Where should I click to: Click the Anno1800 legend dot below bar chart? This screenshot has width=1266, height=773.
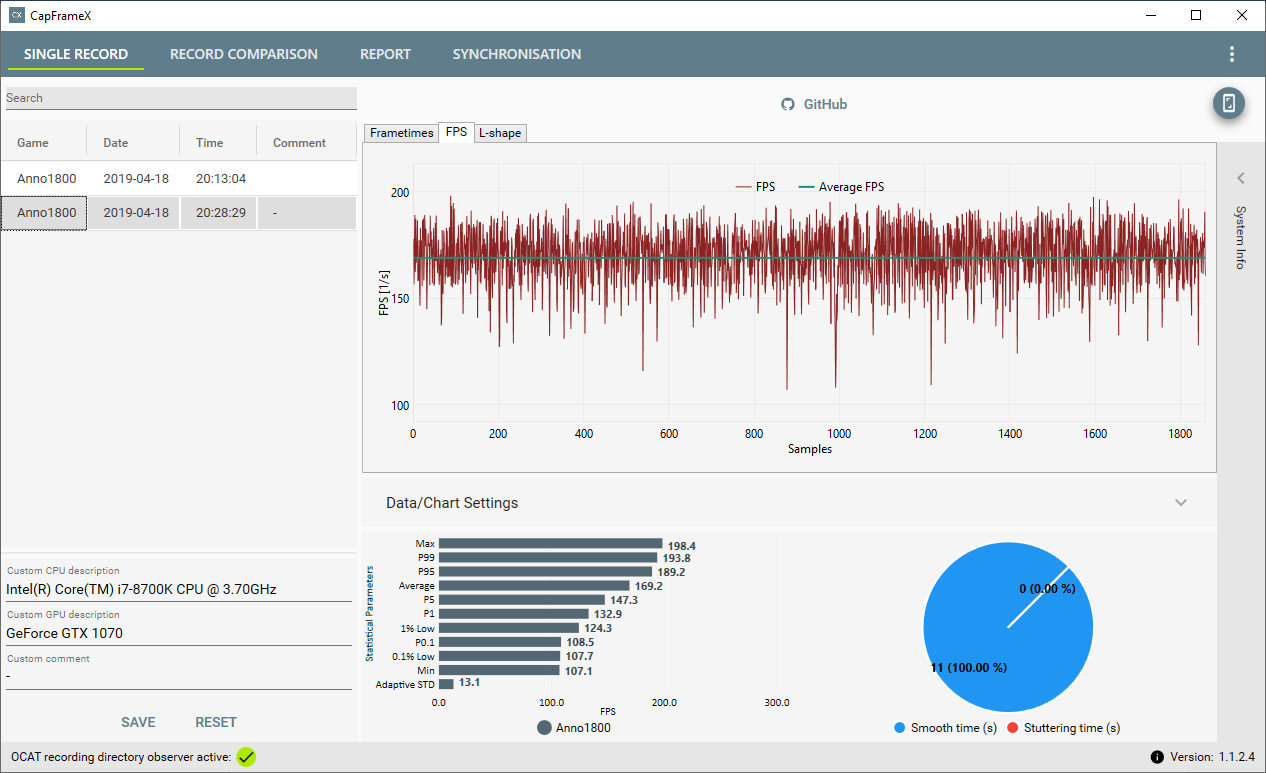(x=544, y=728)
